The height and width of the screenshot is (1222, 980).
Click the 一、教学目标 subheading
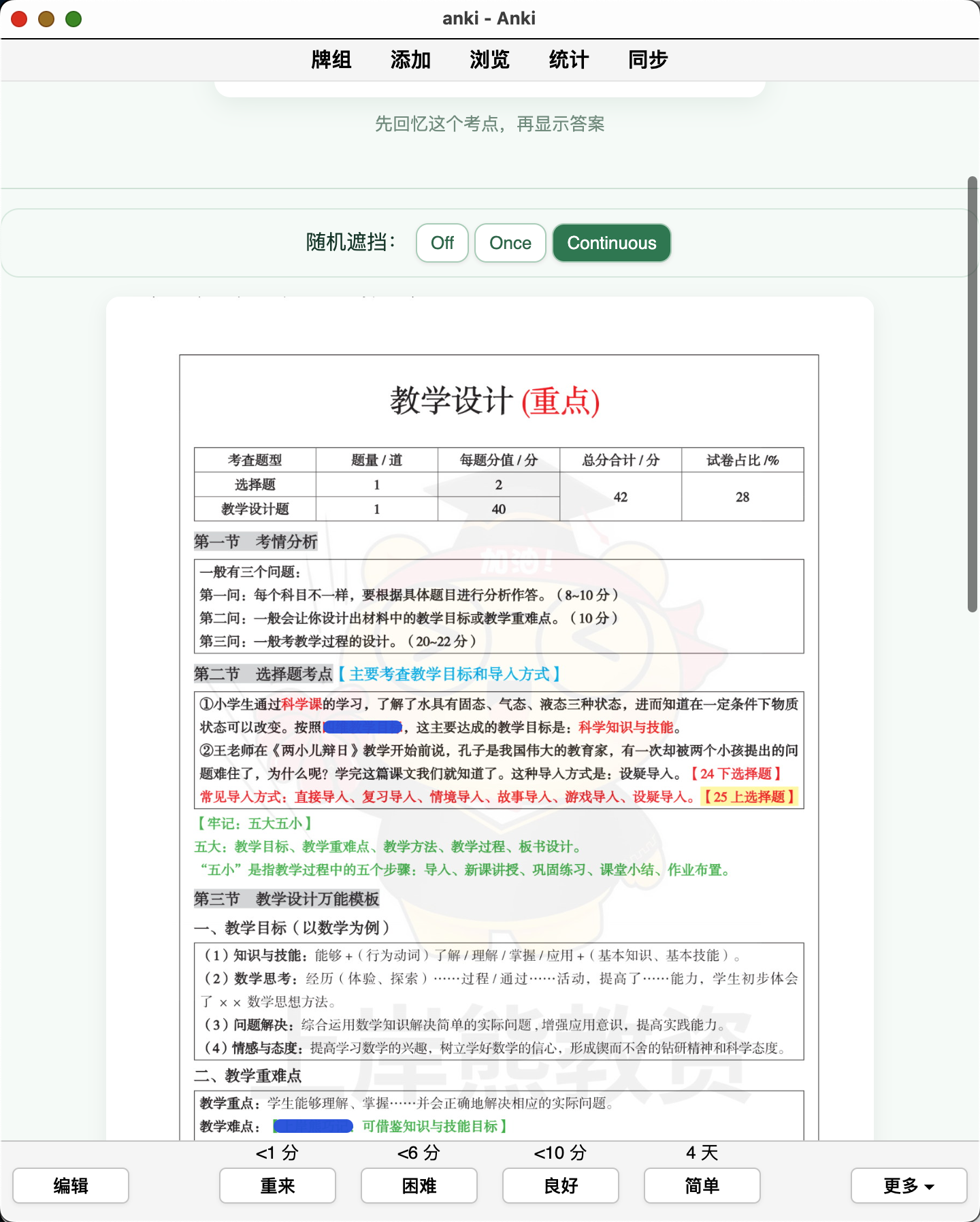[x=292, y=927]
